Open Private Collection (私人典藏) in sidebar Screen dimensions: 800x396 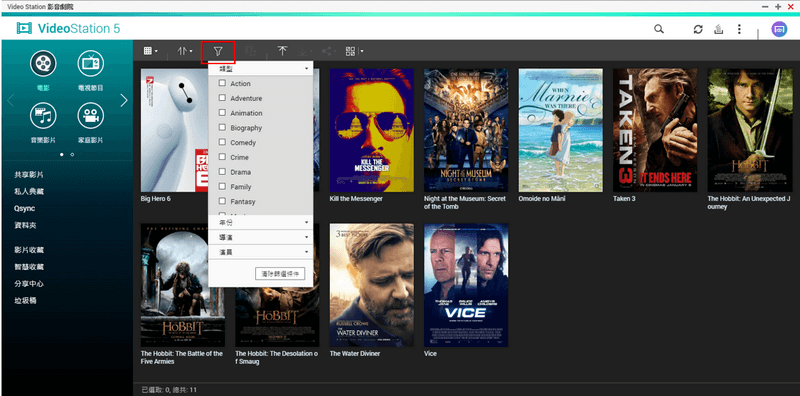coord(29,191)
